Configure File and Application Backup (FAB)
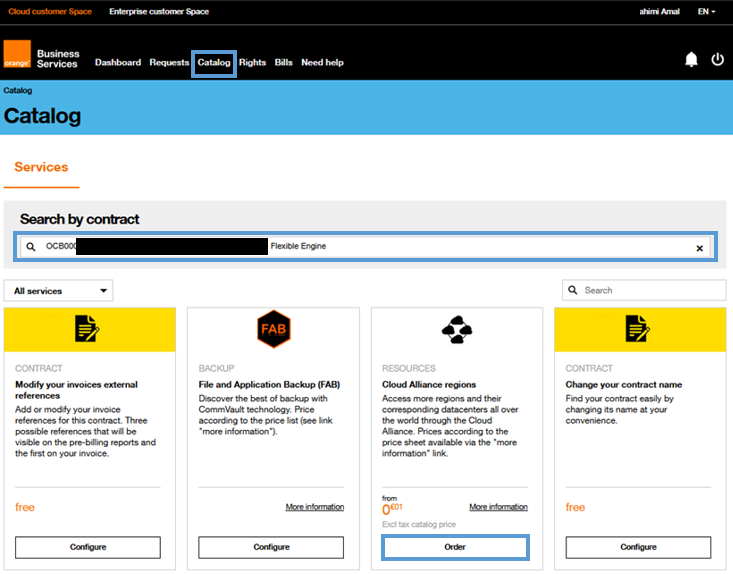This screenshot has width=733, height=574. tap(271, 547)
